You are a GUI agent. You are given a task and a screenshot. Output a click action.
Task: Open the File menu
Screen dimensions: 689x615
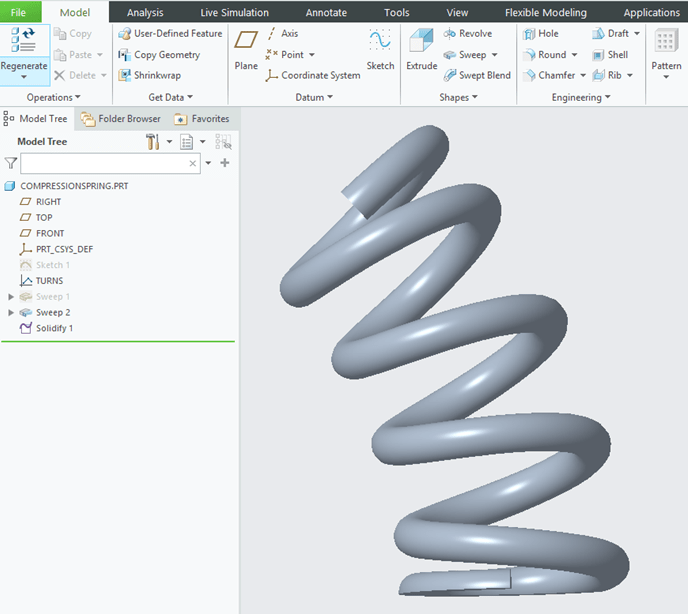(x=19, y=13)
